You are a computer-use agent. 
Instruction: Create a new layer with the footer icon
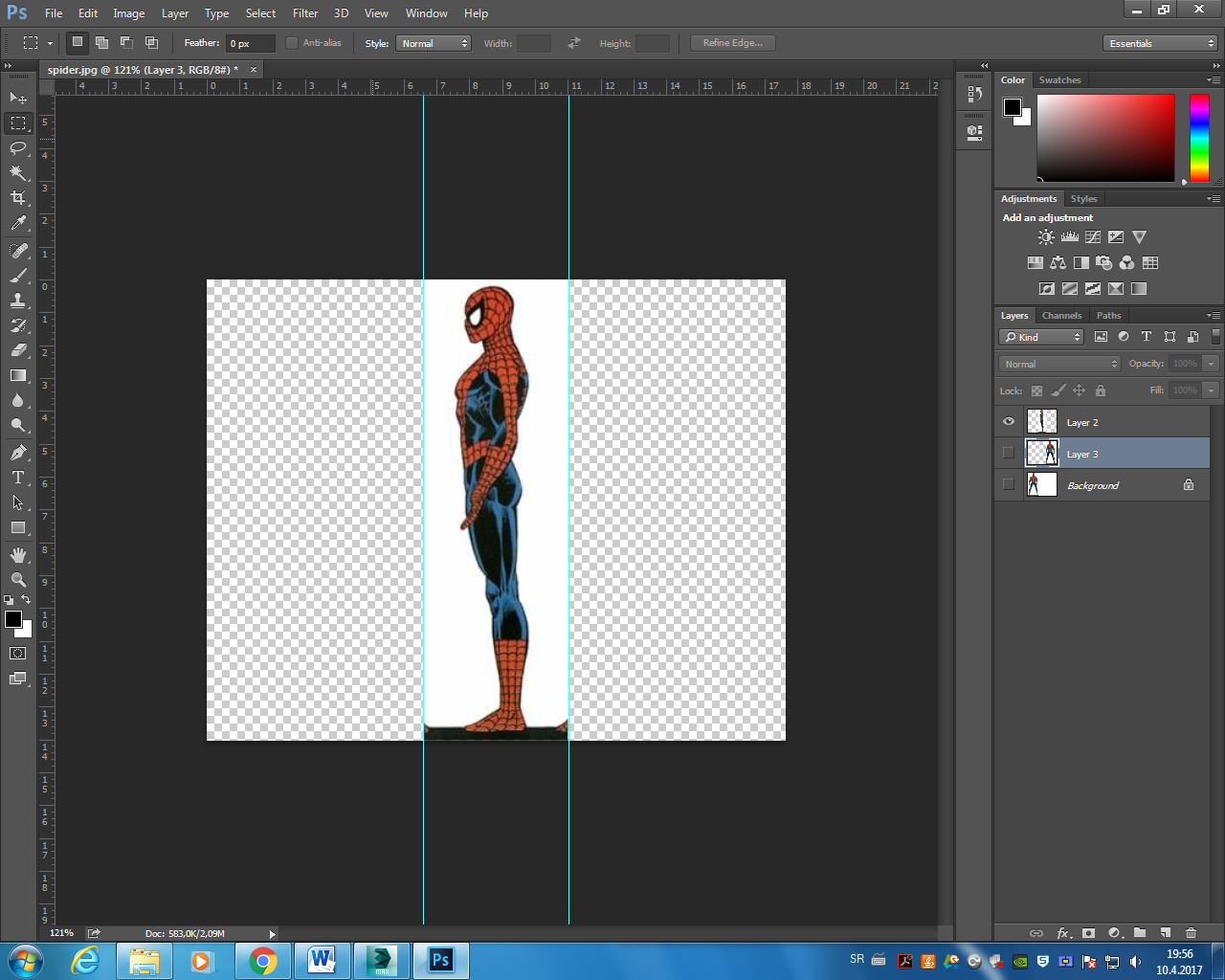point(1166,933)
